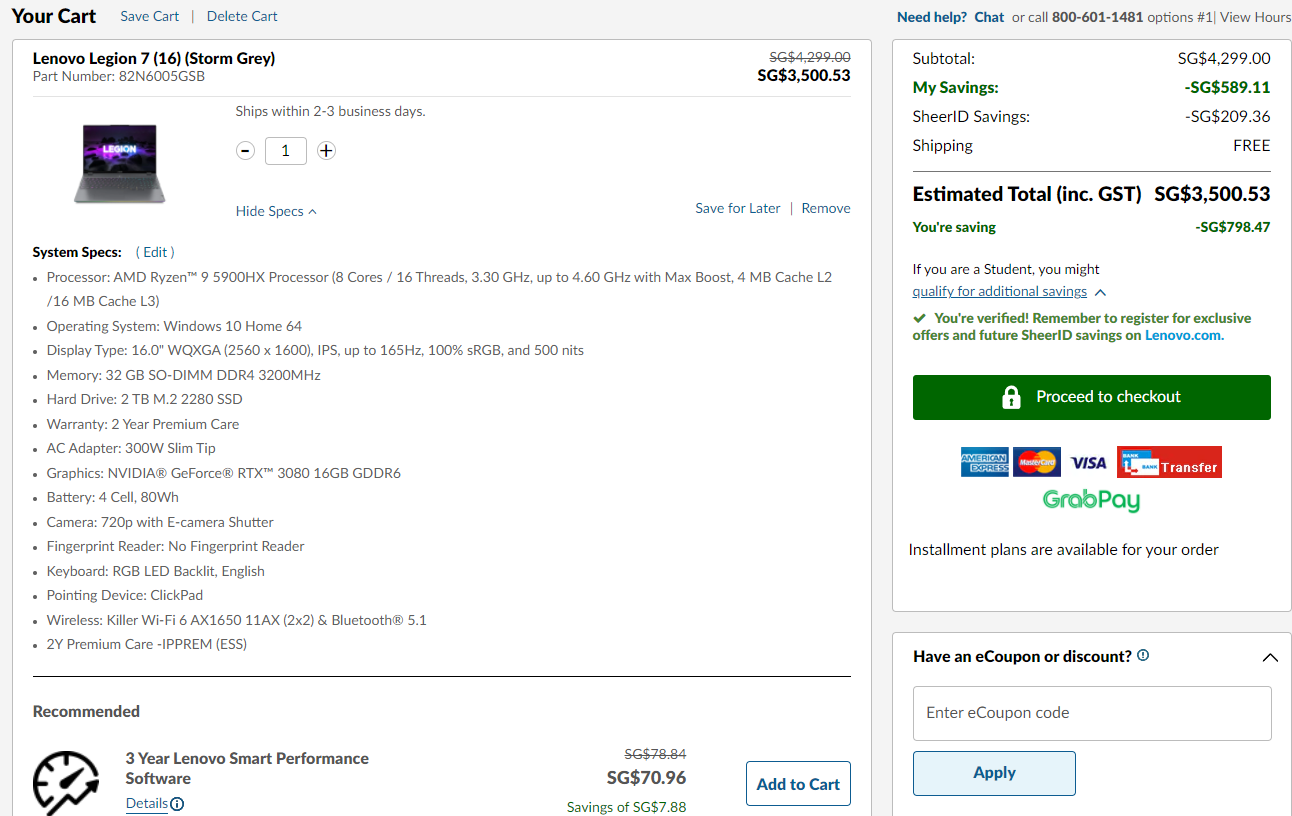The height and width of the screenshot is (816, 1292).
Task: Click Battery 4 Cell 80Wh spec line
Action: pos(113,497)
